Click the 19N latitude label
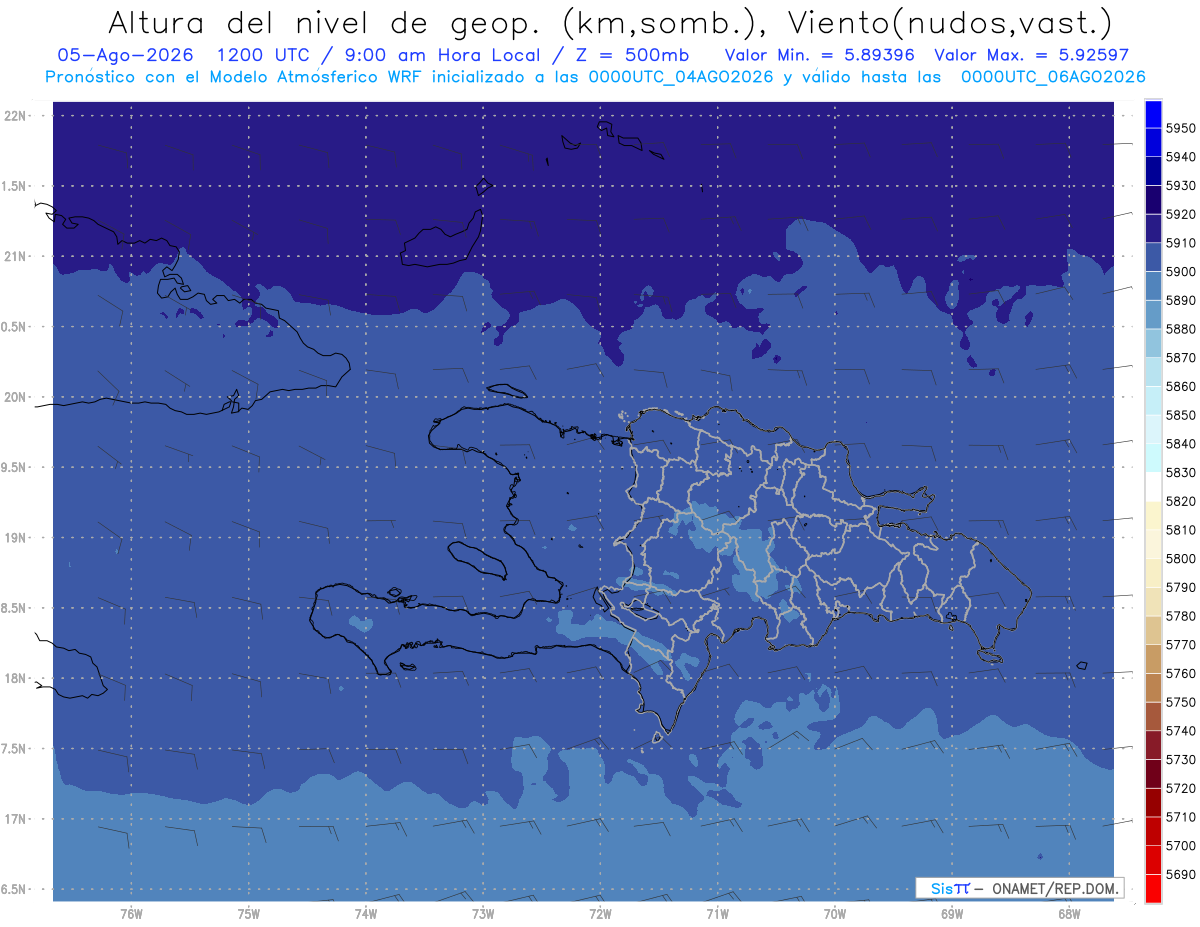The image size is (1200, 927). [x=16, y=538]
